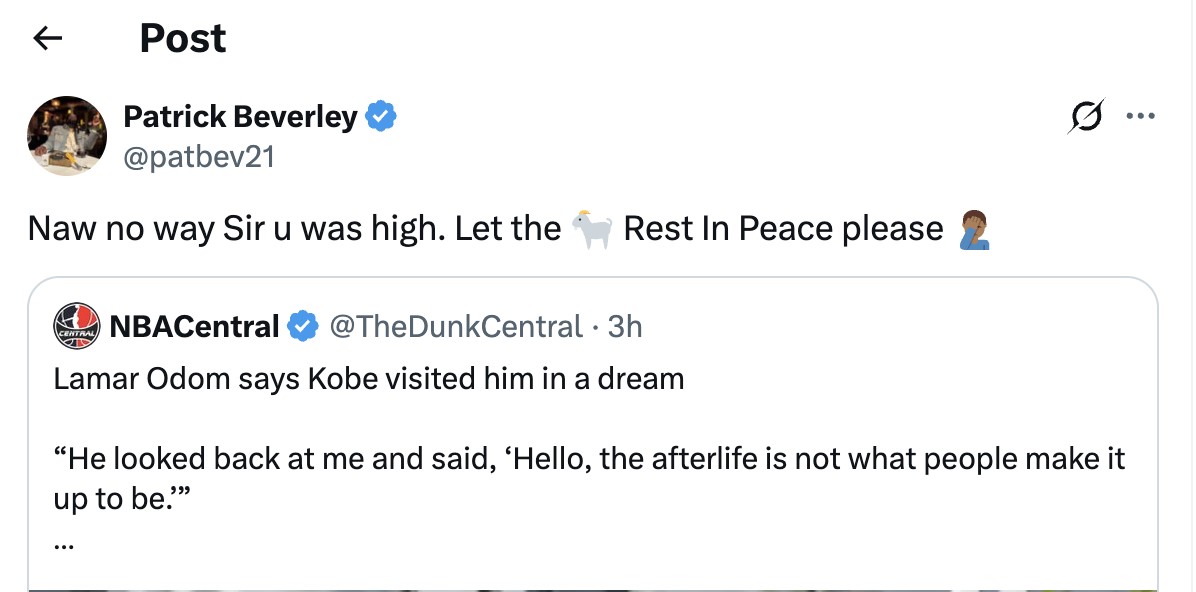The height and width of the screenshot is (592, 1196).
Task: Visit the @patbev21 handle
Action: click(198, 156)
